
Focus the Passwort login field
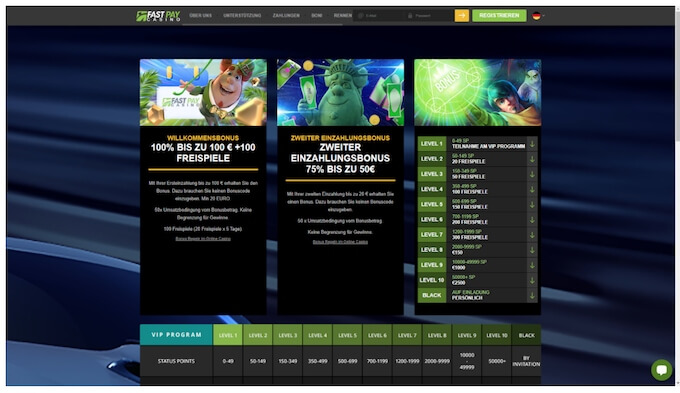tap(428, 16)
